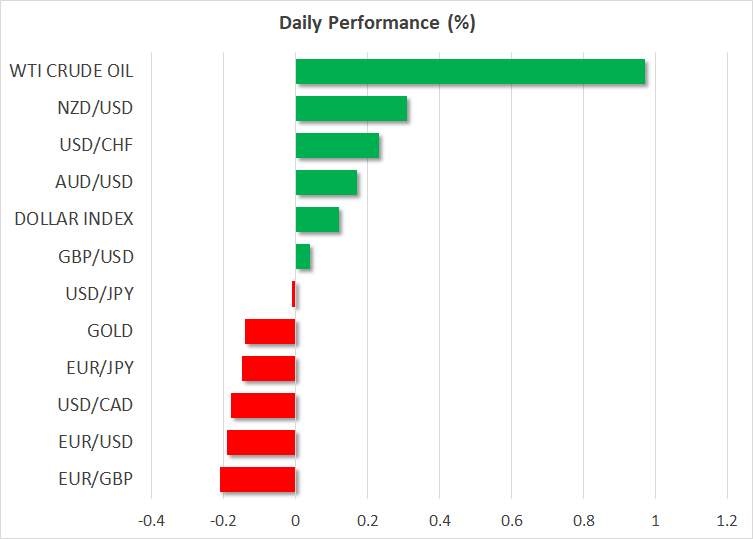Click the EUR/GBP category label
This screenshot has height=539, width=753.
point(96,479)
